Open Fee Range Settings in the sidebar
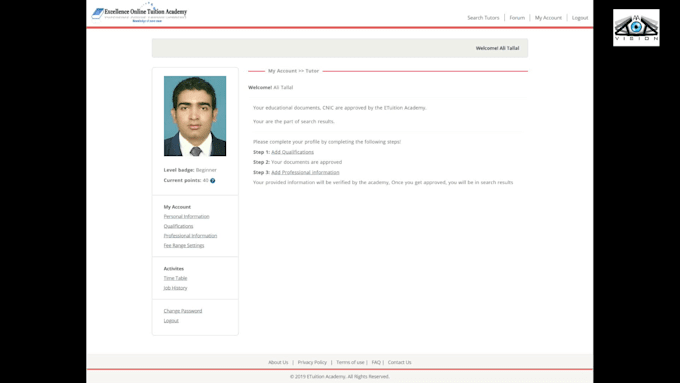The image size is (680, 383). [184, 246]
